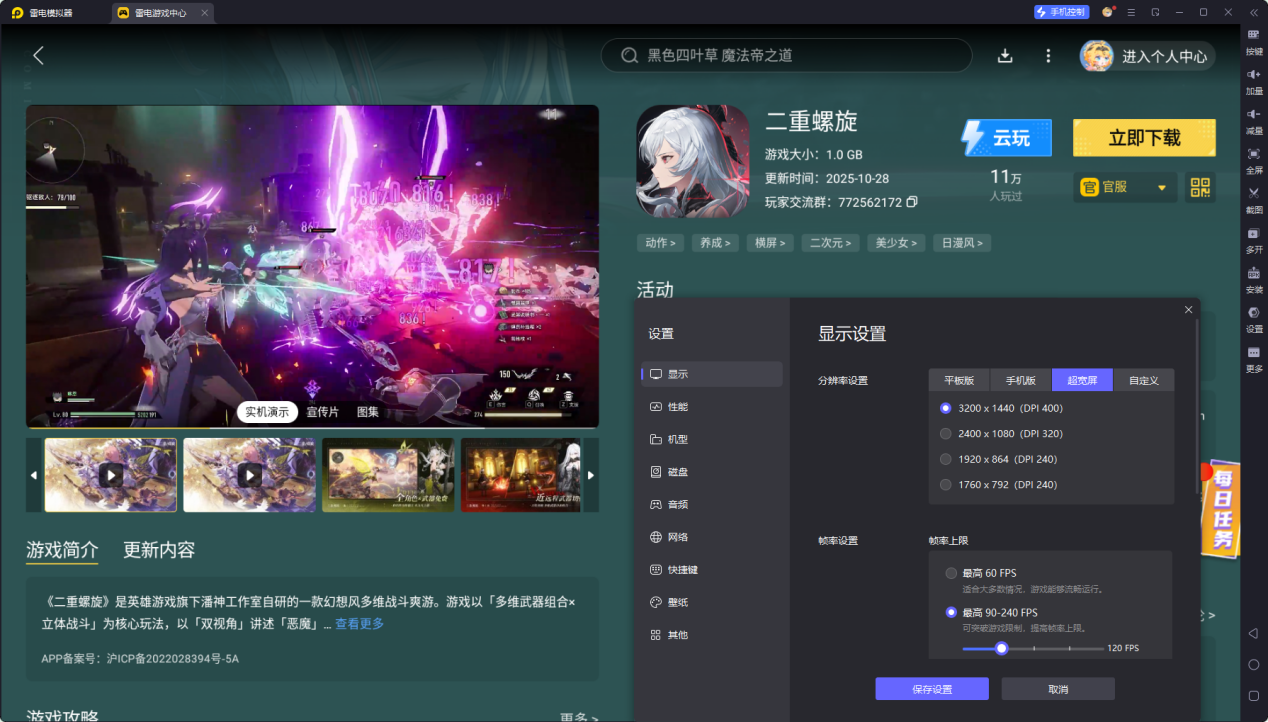Tap the Android home circle button
This screenshot has height=722, width=1268.
(x=1253, y=664)
